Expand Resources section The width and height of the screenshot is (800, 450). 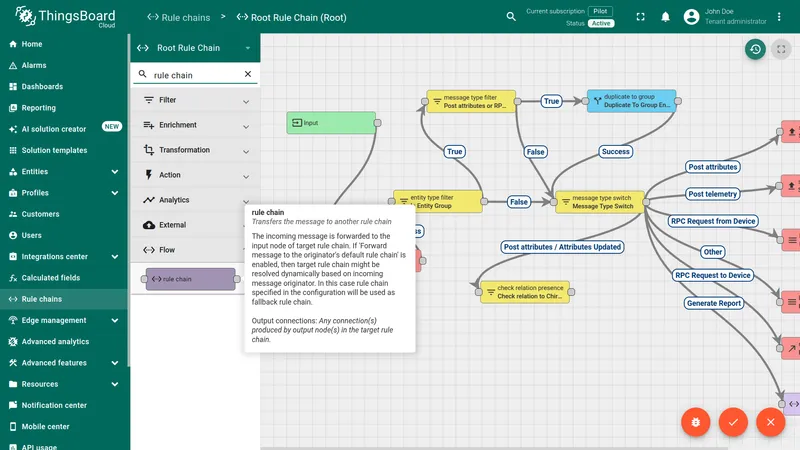click(64, 384)
